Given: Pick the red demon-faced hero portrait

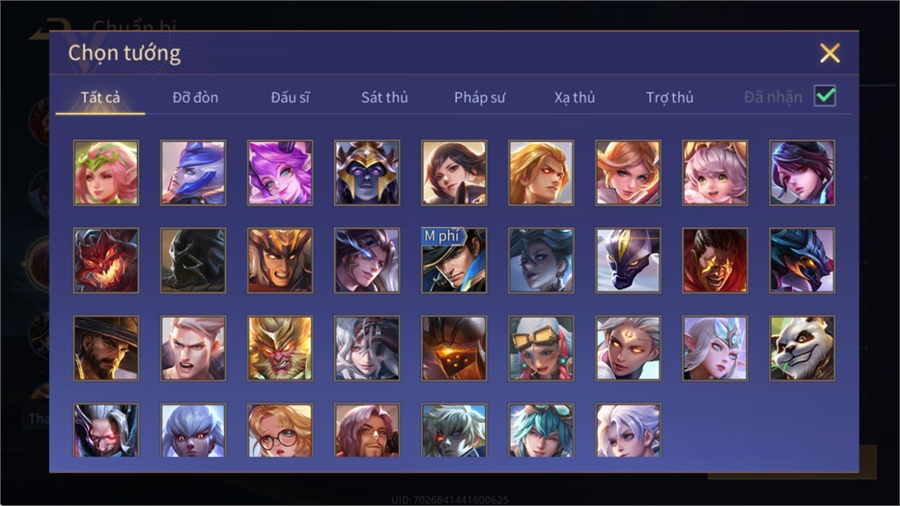Looking at the screenshot, I should pyautogui.click(x=106, y=260).
